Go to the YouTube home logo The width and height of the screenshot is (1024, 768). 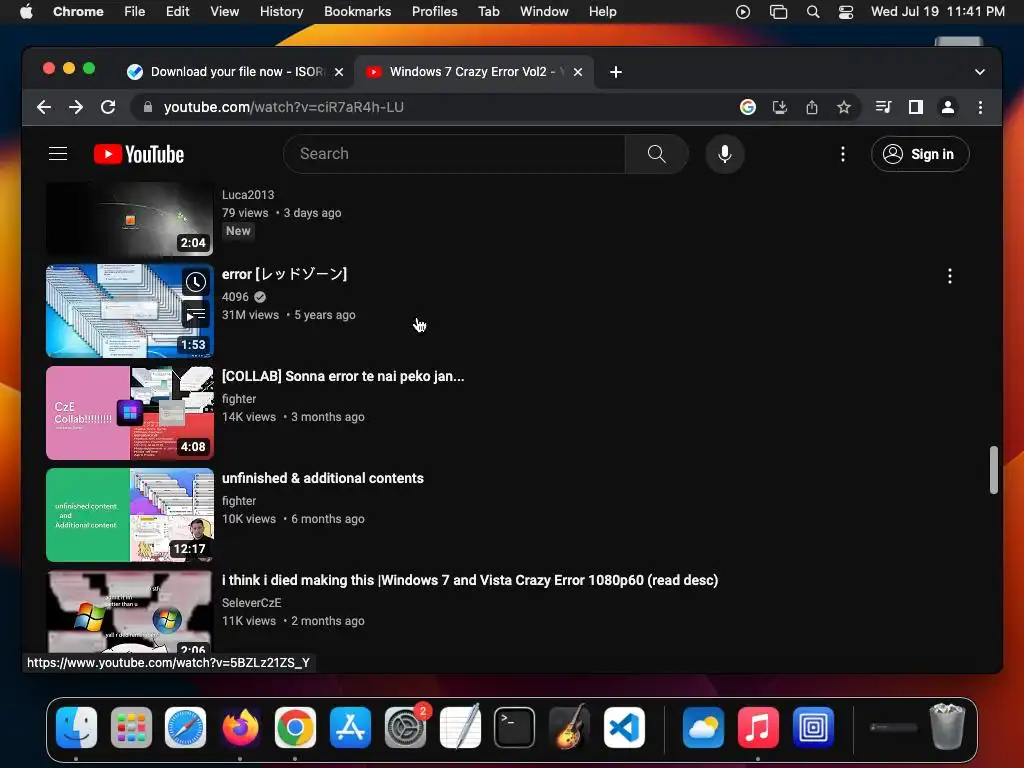pyautogui.click(x=138, y=154)
